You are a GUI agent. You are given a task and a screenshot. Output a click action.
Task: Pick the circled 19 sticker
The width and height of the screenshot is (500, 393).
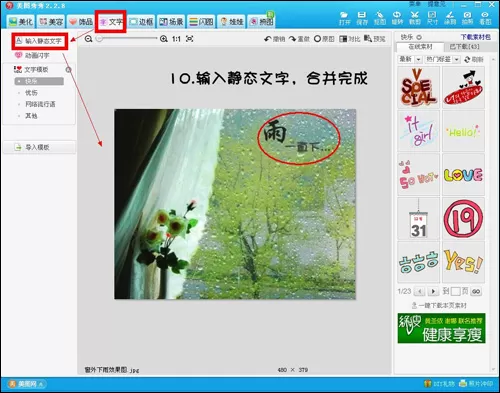point(463,218)
